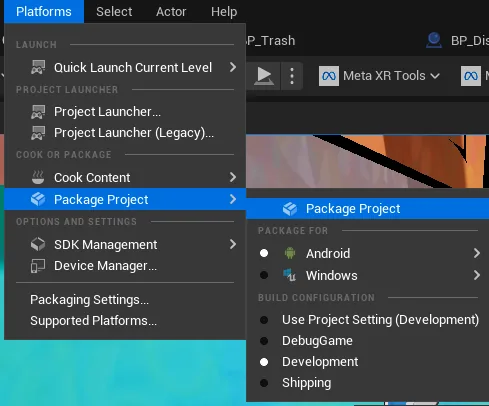This screenshot has width=489, height=406.
Task: Expand the Cook Content submenu arrow
Action: tap(233, 177)
